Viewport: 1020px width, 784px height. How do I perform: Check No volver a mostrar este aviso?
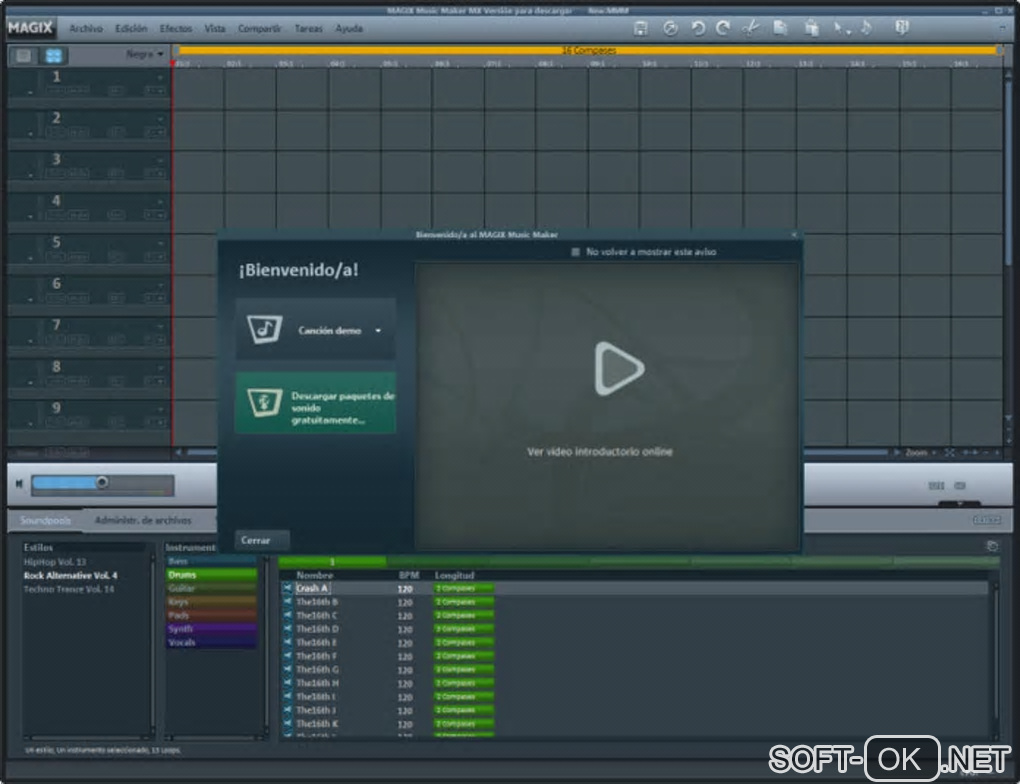pos(575,252)
